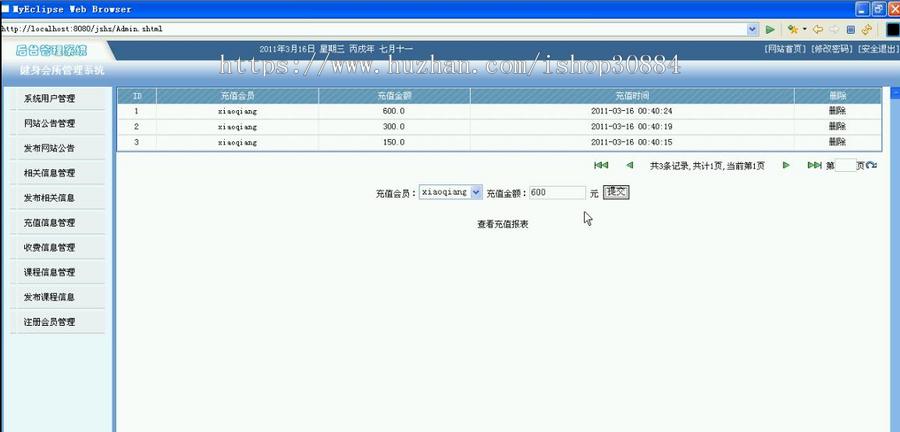The width and height of the screenshot is (900, 432).
Task: Navigate back with the yellow left arrow
Action: click(817, 29)
